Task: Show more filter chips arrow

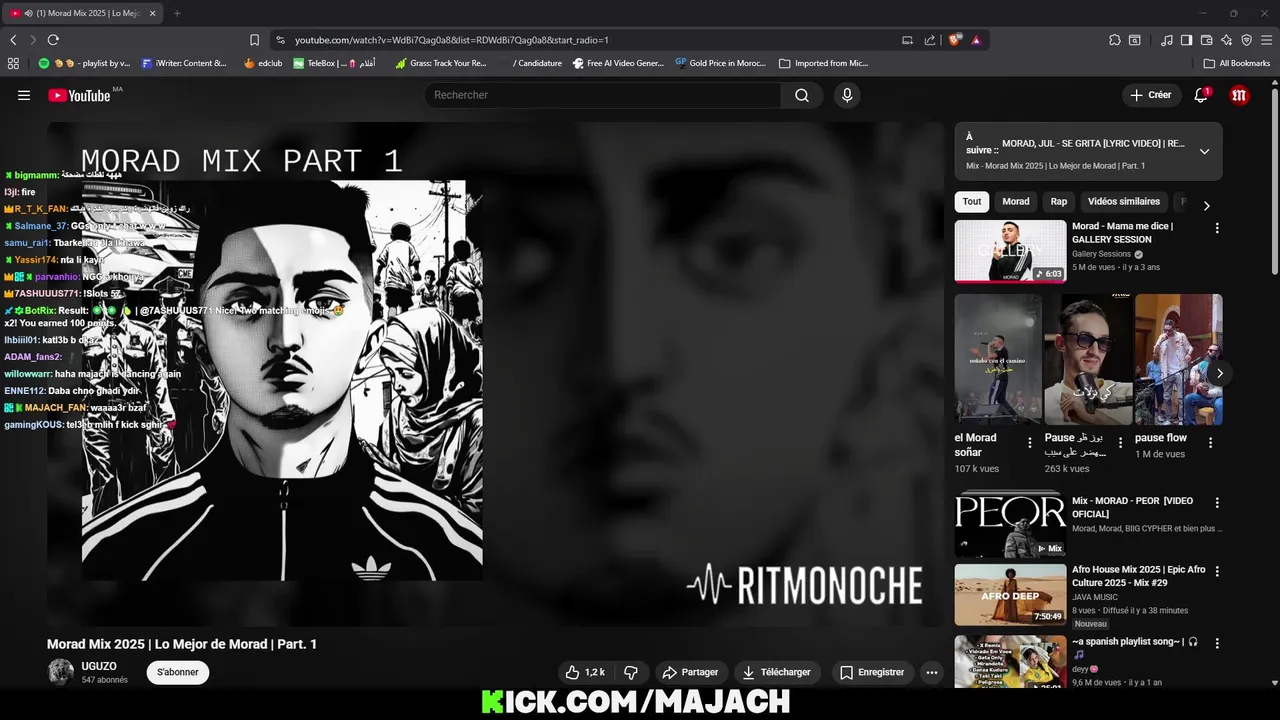Action: 1206,205
